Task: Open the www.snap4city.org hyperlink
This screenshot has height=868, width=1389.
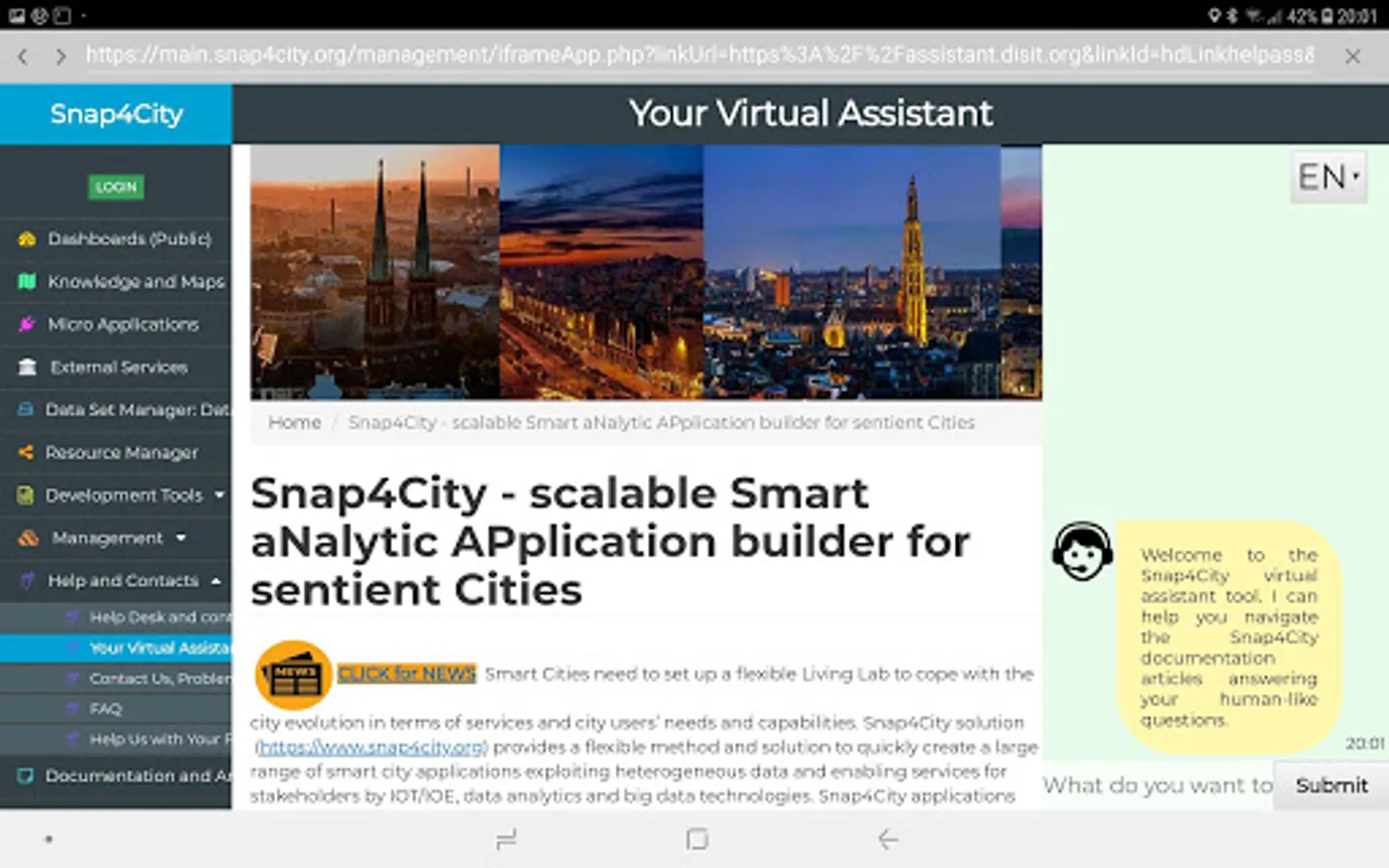Action: [x=371, y=746]
